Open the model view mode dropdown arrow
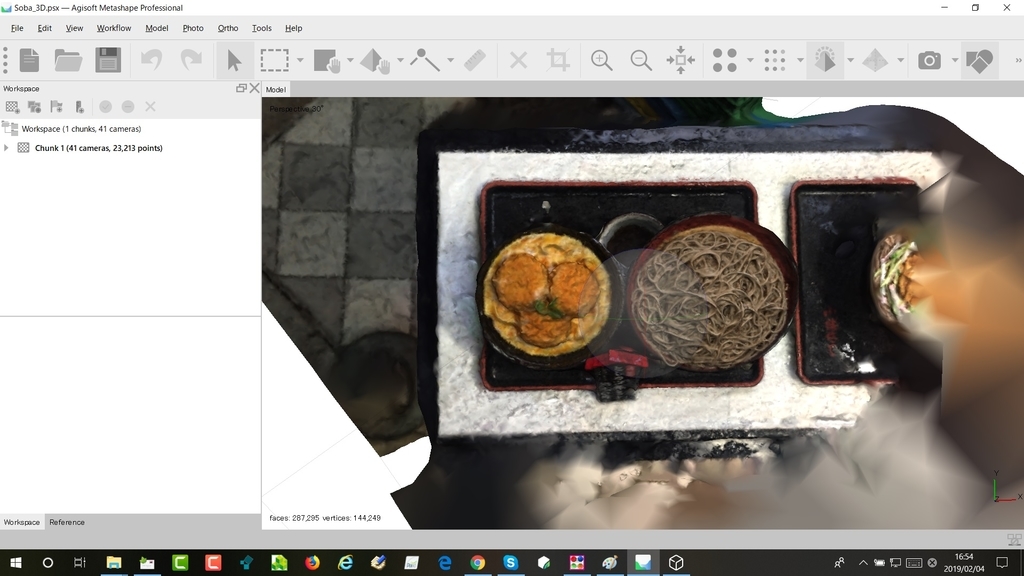Viewport: 1024px width, 576px height. (850, 60)
